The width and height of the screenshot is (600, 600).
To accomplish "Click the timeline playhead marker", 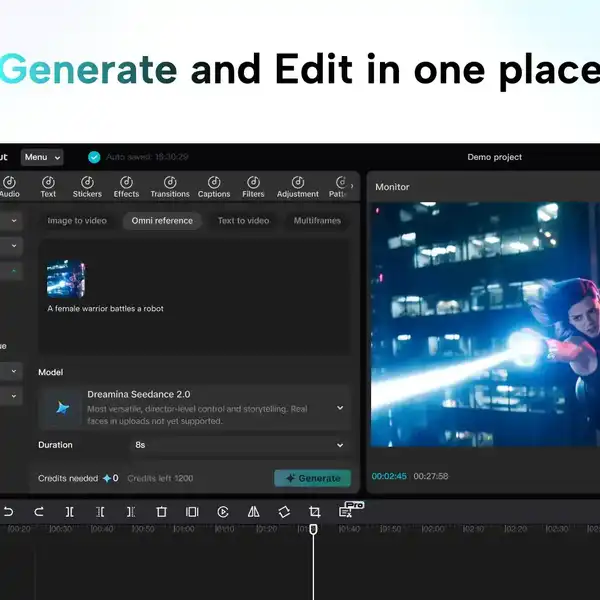I will tap(313, 529).
